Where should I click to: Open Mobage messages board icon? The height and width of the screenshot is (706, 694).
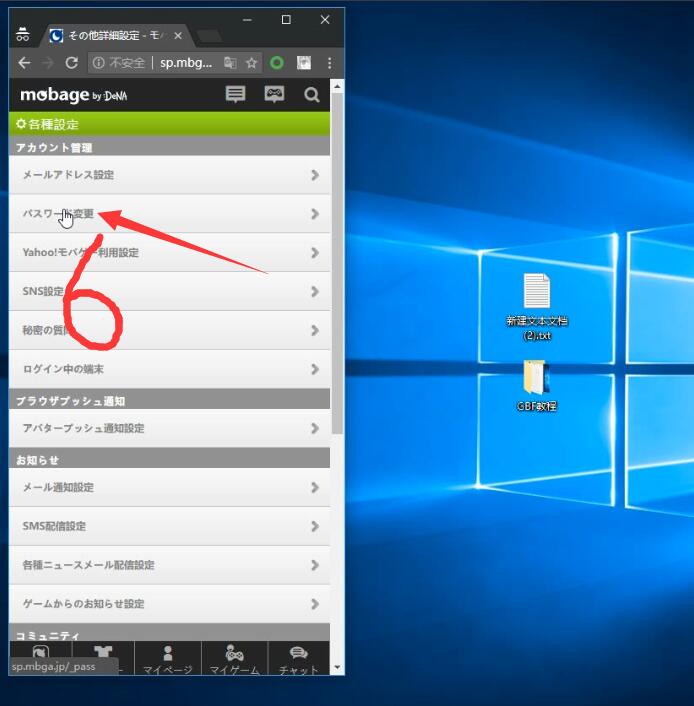tap(235, 95)
